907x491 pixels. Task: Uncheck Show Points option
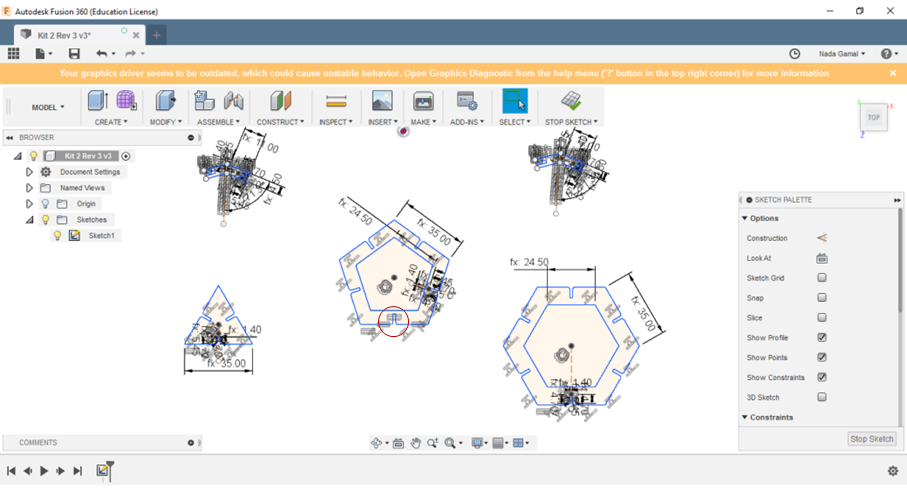[x=822, y=357]
